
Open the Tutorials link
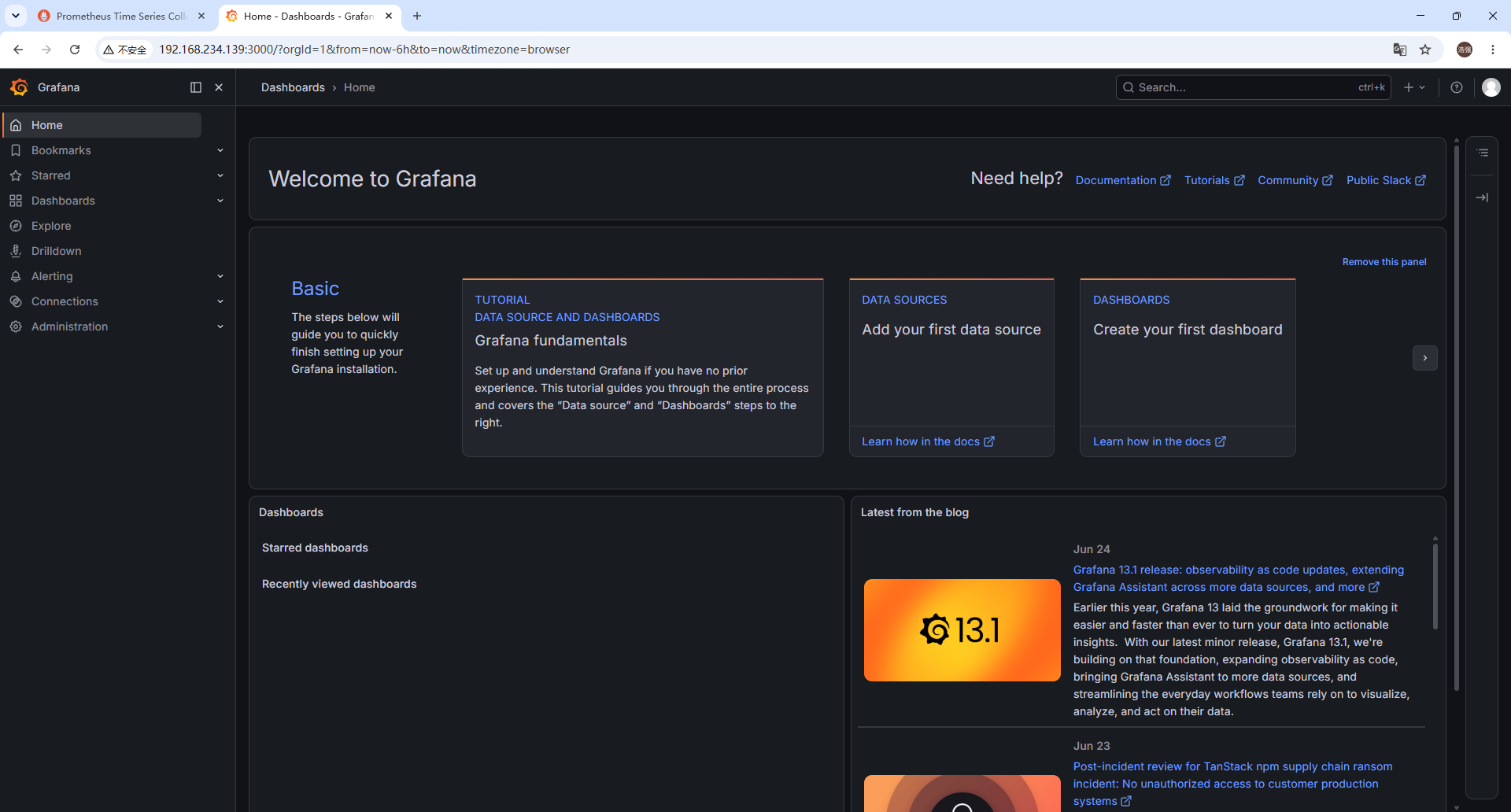[1214, 180]
